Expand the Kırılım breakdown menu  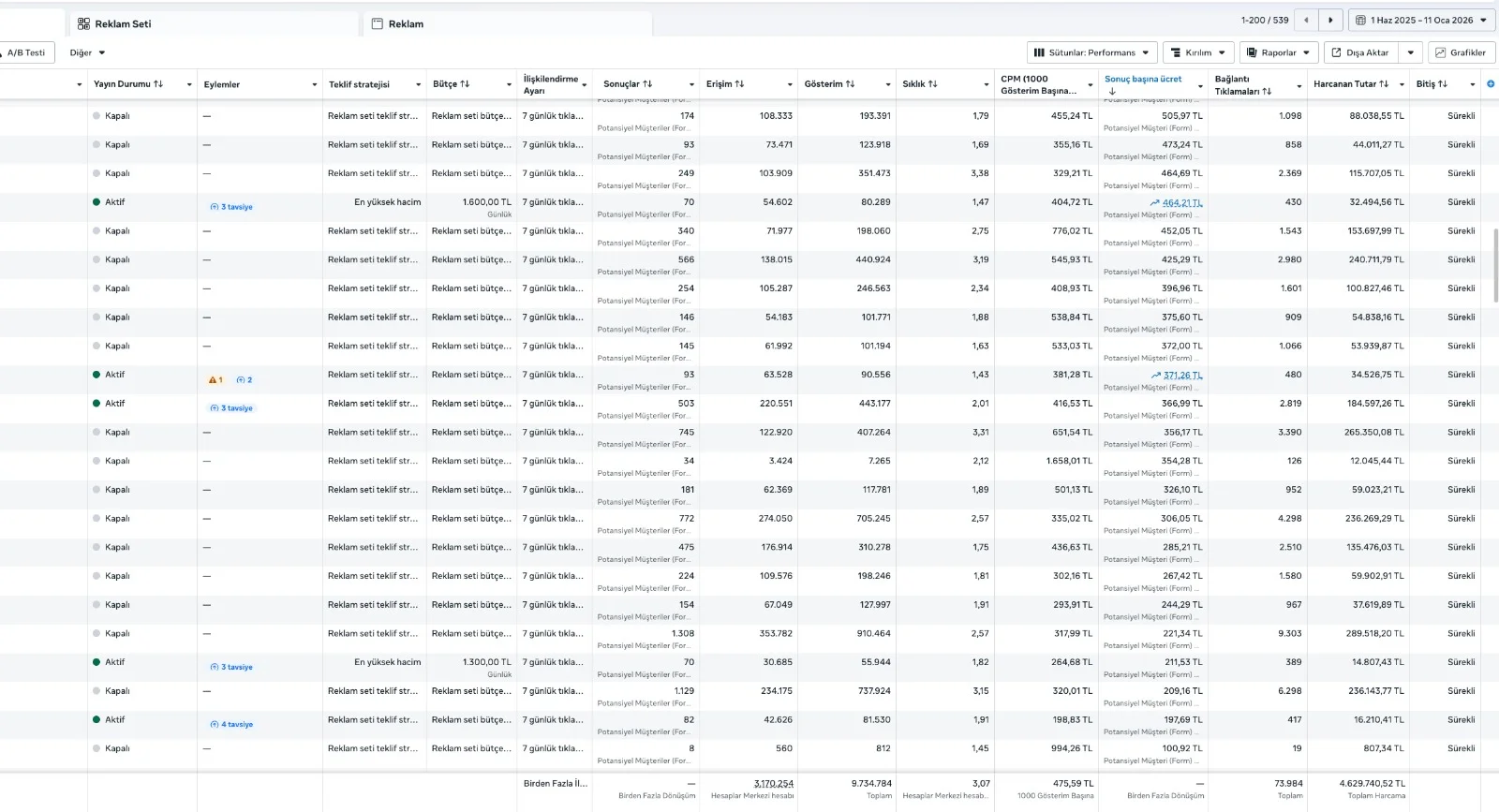click(x=1198, y=52)
